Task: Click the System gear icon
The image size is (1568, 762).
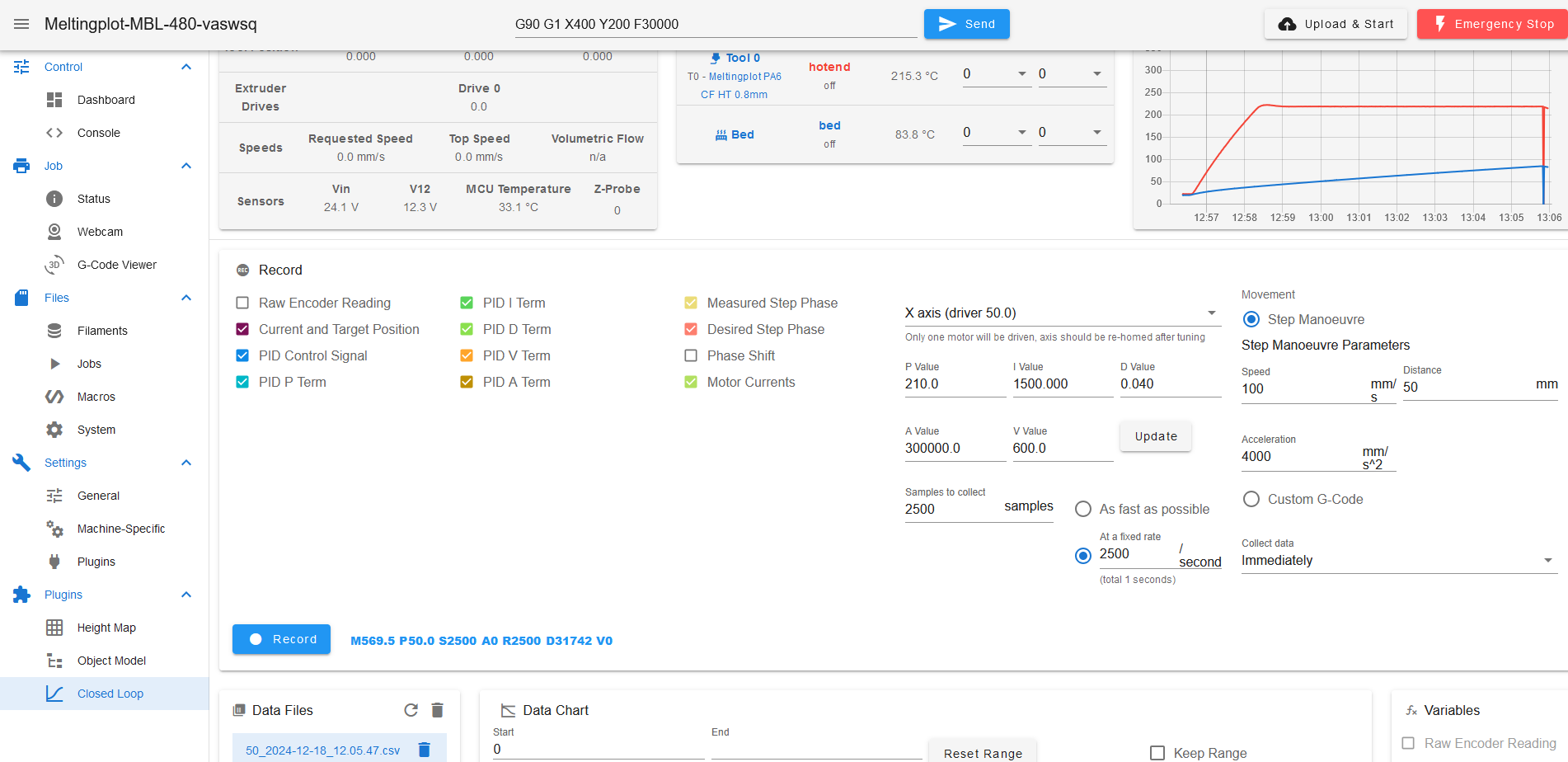Action: (x=54, y=430)
